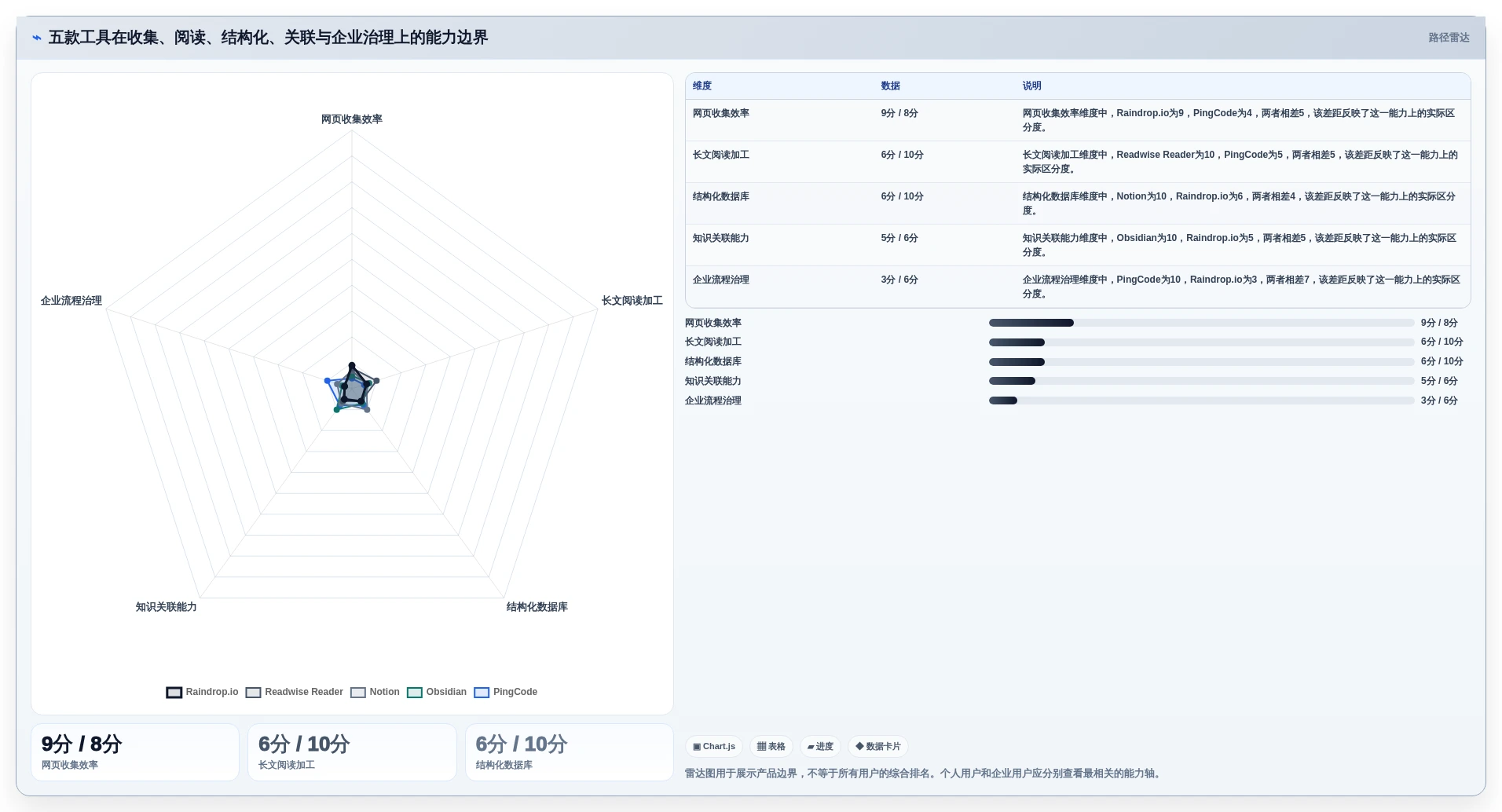The height and width of the screenshot is (812, 1502).
Task: Toggle Obsidian legend swatch
Action: coord(415,693)
